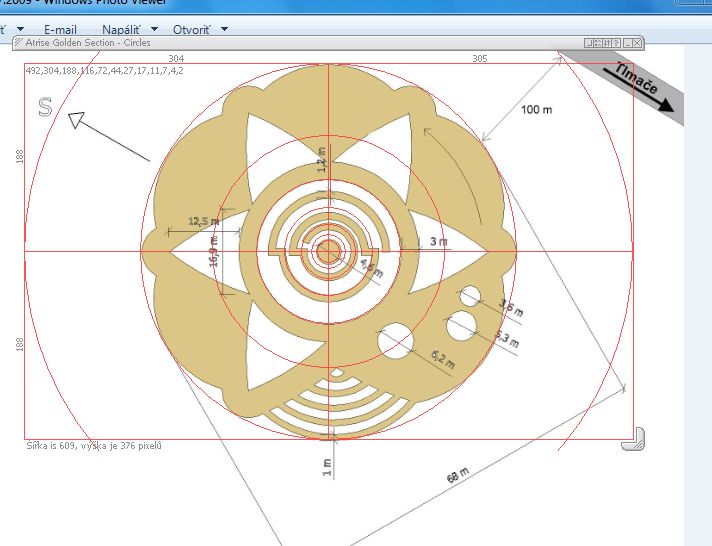Image resolution: width=712 pixels, height=546 pixels.
Task: Close the Atrise Golden Section overlay
Action: (x=637, y=43)
